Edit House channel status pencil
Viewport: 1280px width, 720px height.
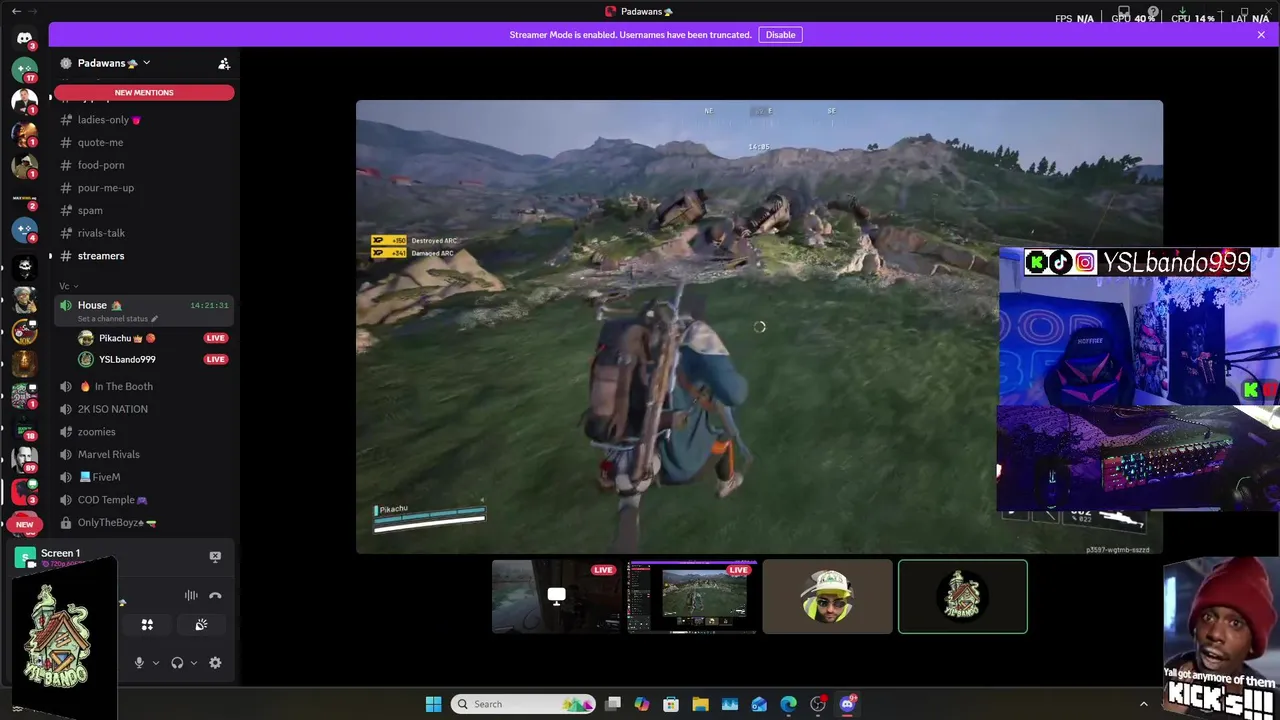pos(154,319)
